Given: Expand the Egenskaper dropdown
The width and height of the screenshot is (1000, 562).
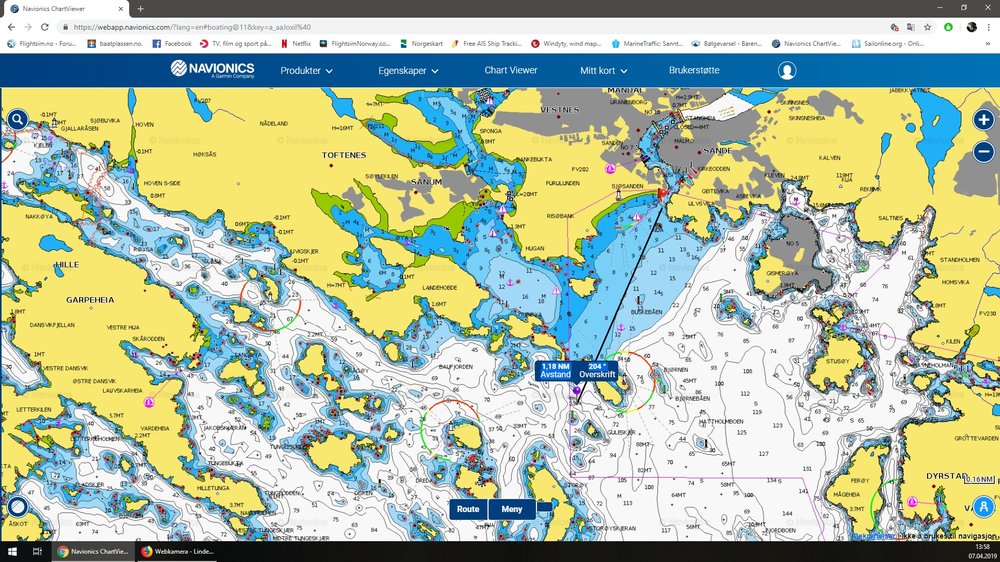Looking at the screenshot, I should [408, 70].
